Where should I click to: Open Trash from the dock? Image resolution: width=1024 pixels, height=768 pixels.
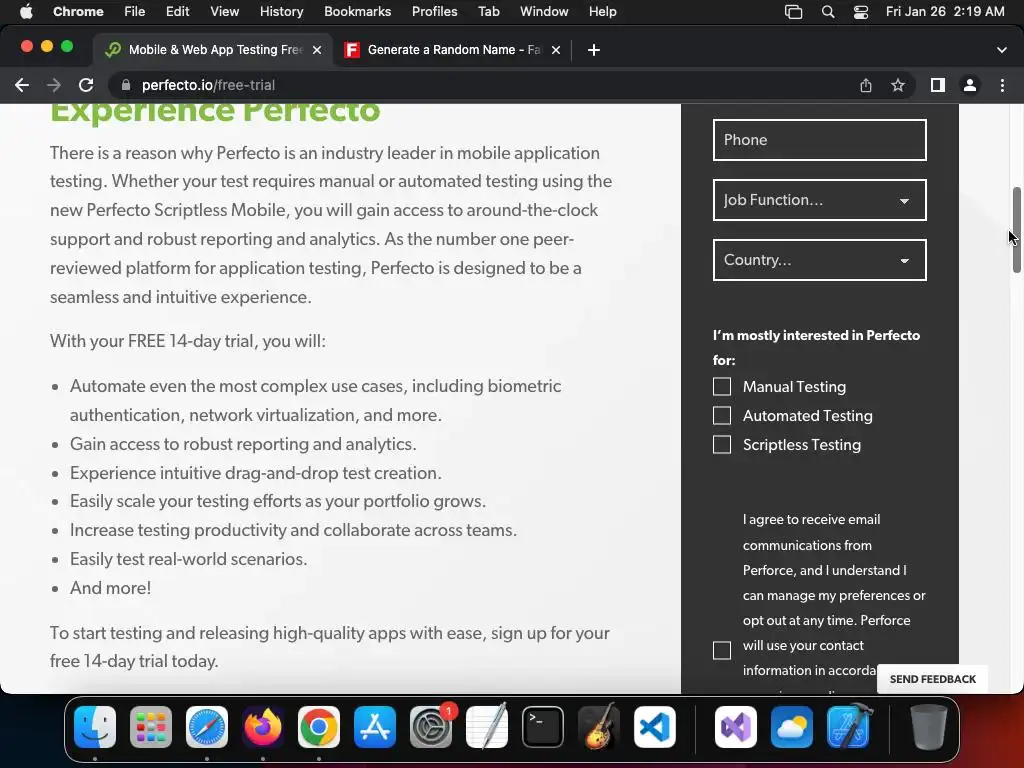tap(929, 727)
